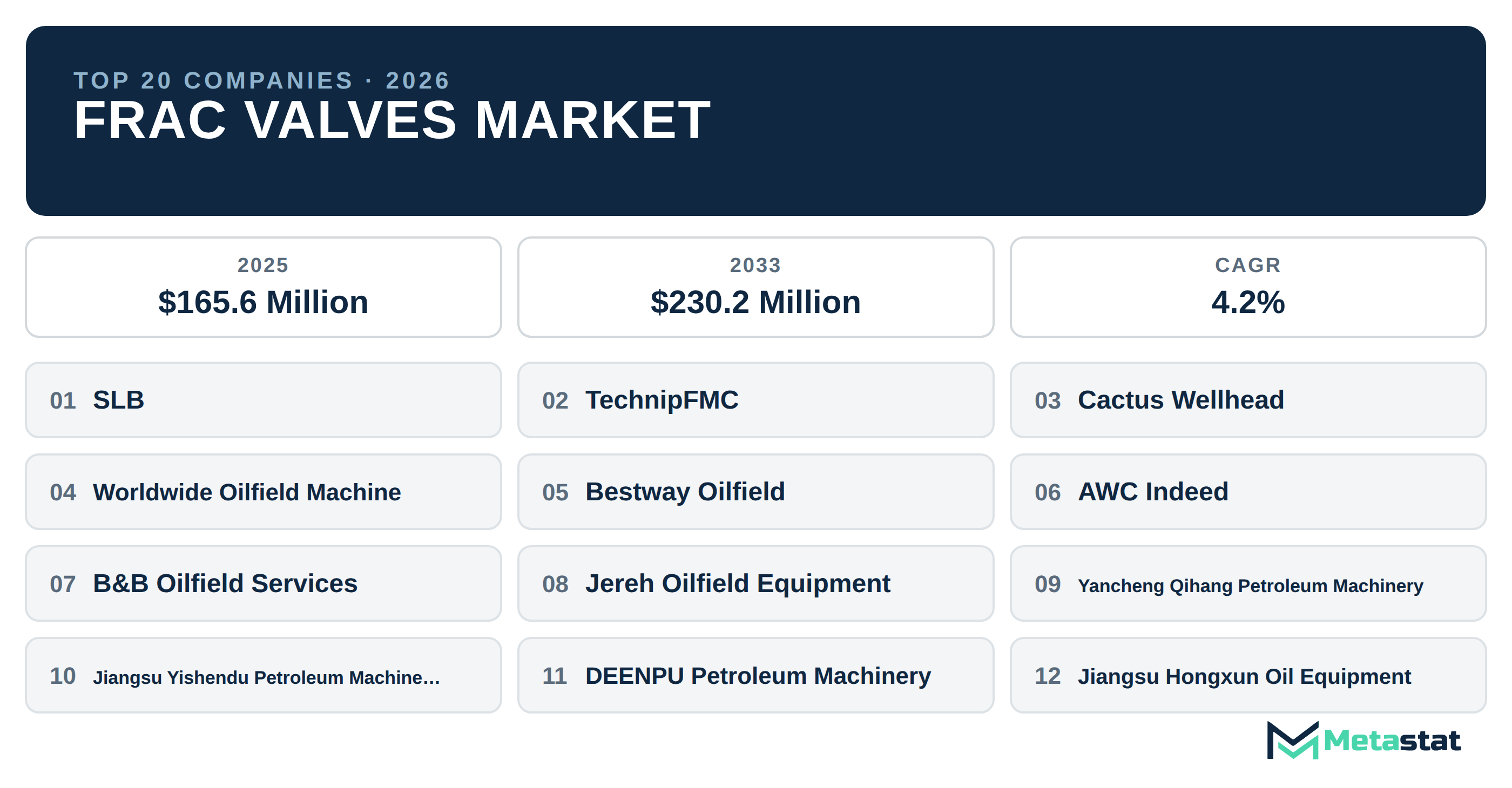Select the 11 DEENPU Petroleum Machinery card

755,675
